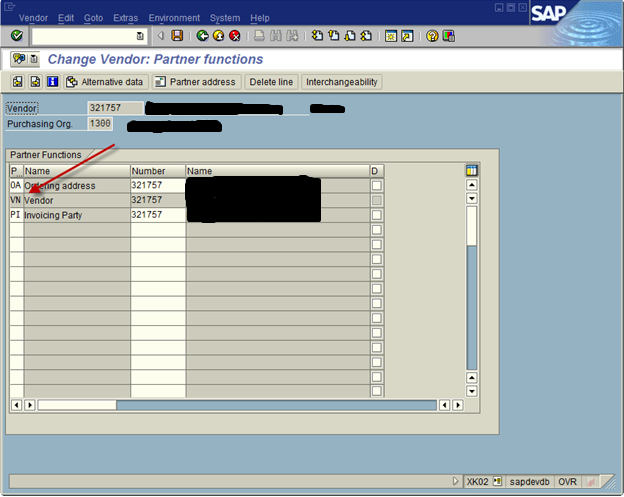Viewport: 624px width, 497px height.
Task: Click the Next screen toolbar icon
Action: point(35,82)
